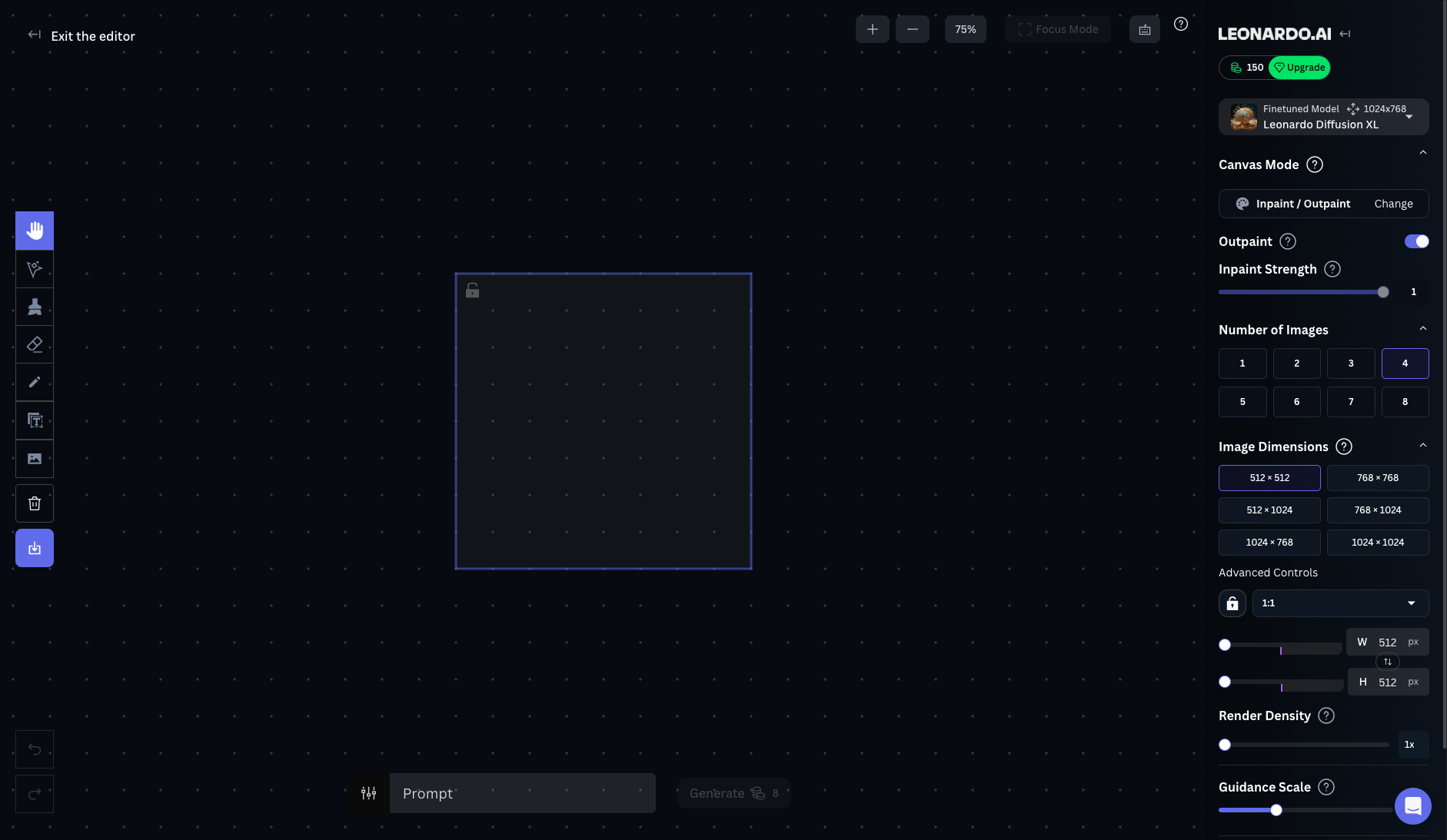Click the Generate button

pyautogui.click(x=734, y=793)
